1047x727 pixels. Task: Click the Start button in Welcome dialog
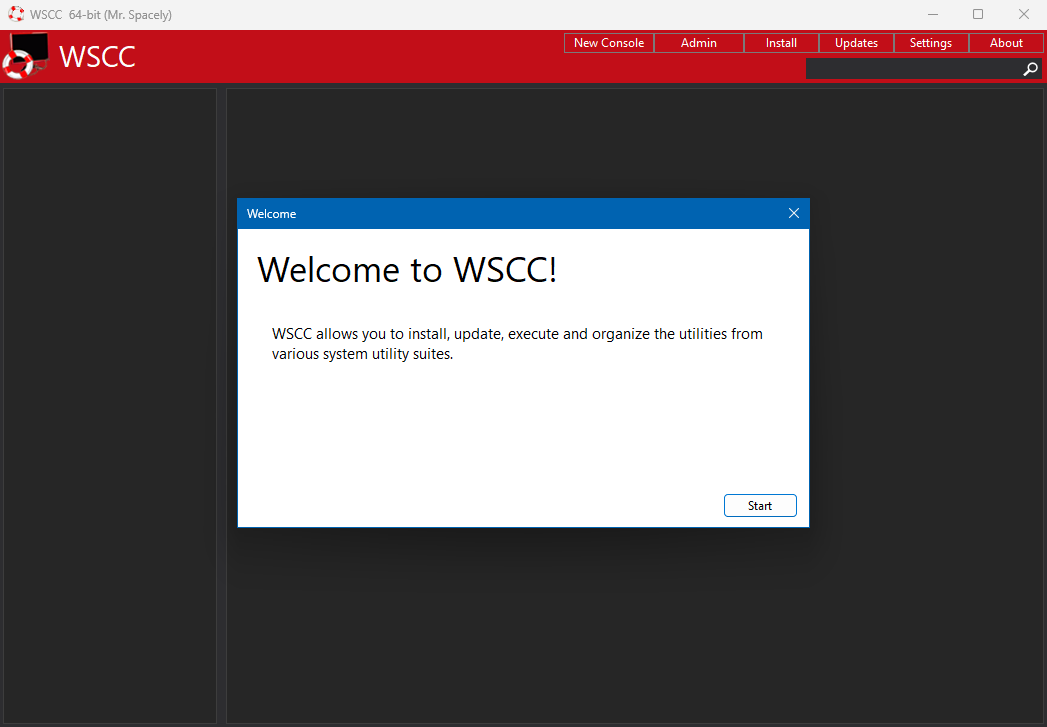[760, 505]
